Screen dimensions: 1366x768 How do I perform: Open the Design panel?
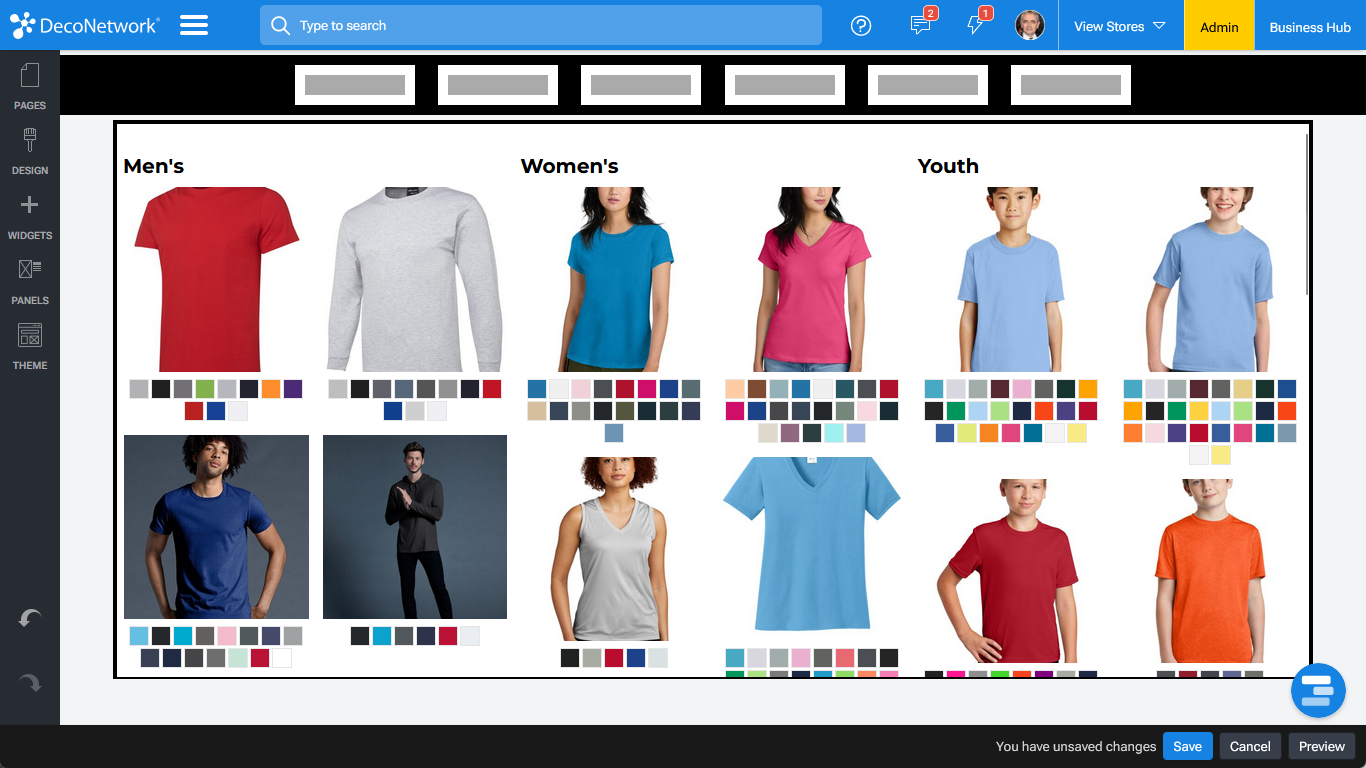click(29, 150)
